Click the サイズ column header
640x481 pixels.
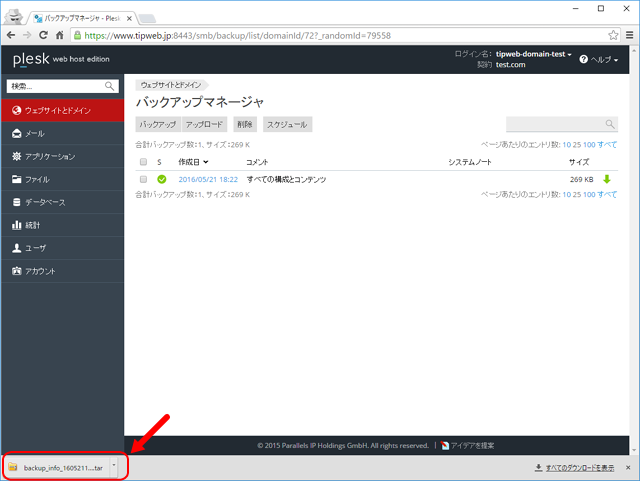coord(579,162)
